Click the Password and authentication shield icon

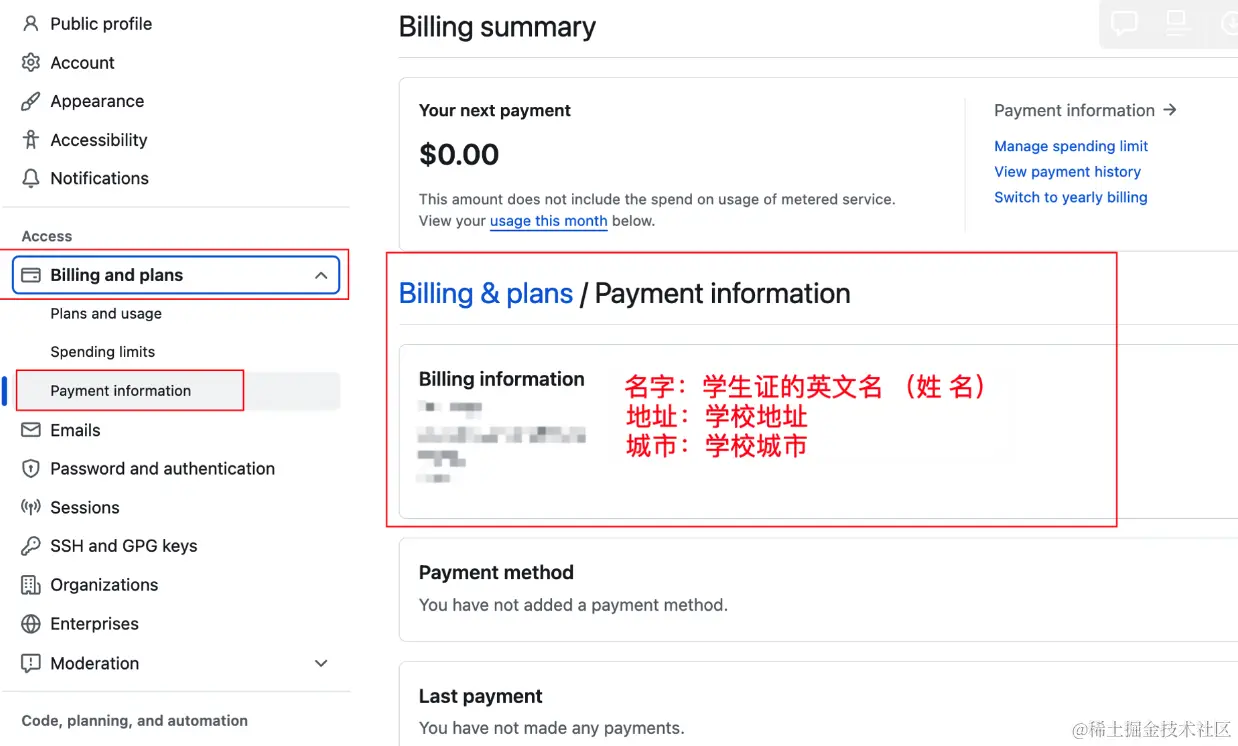[x=31, y=468]
